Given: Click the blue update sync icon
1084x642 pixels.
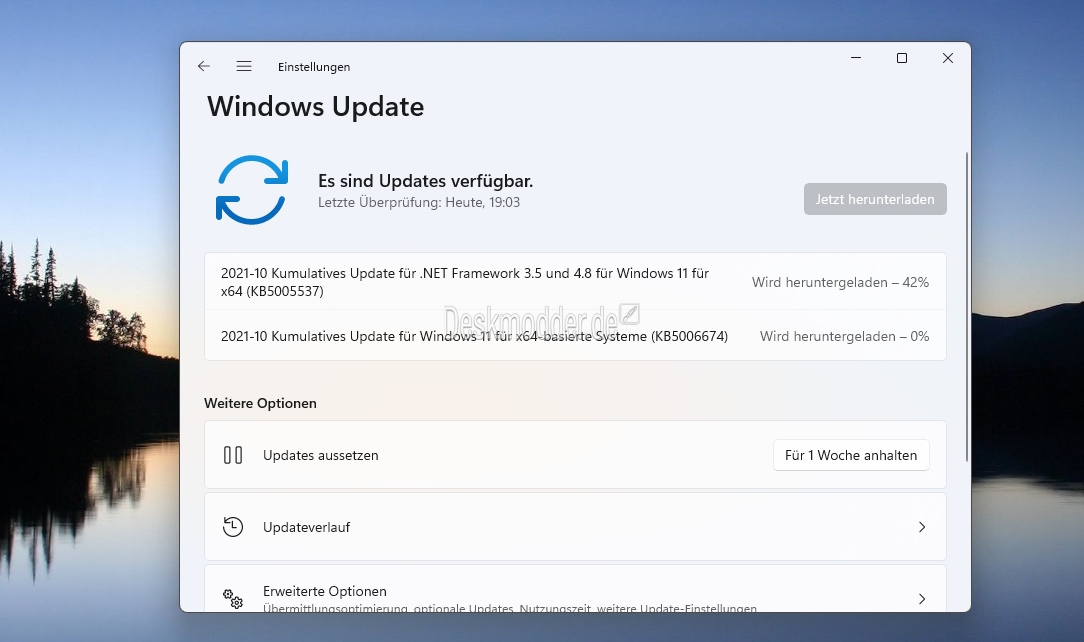Looking at the screenshot, I should [x=252, y=190].
